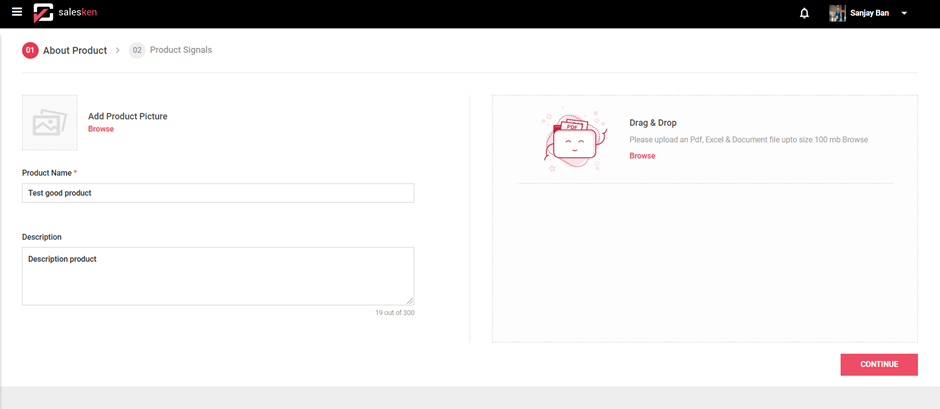940x409 pixels.
Task: Grab the description box resize handle
Action: (410, 301)
